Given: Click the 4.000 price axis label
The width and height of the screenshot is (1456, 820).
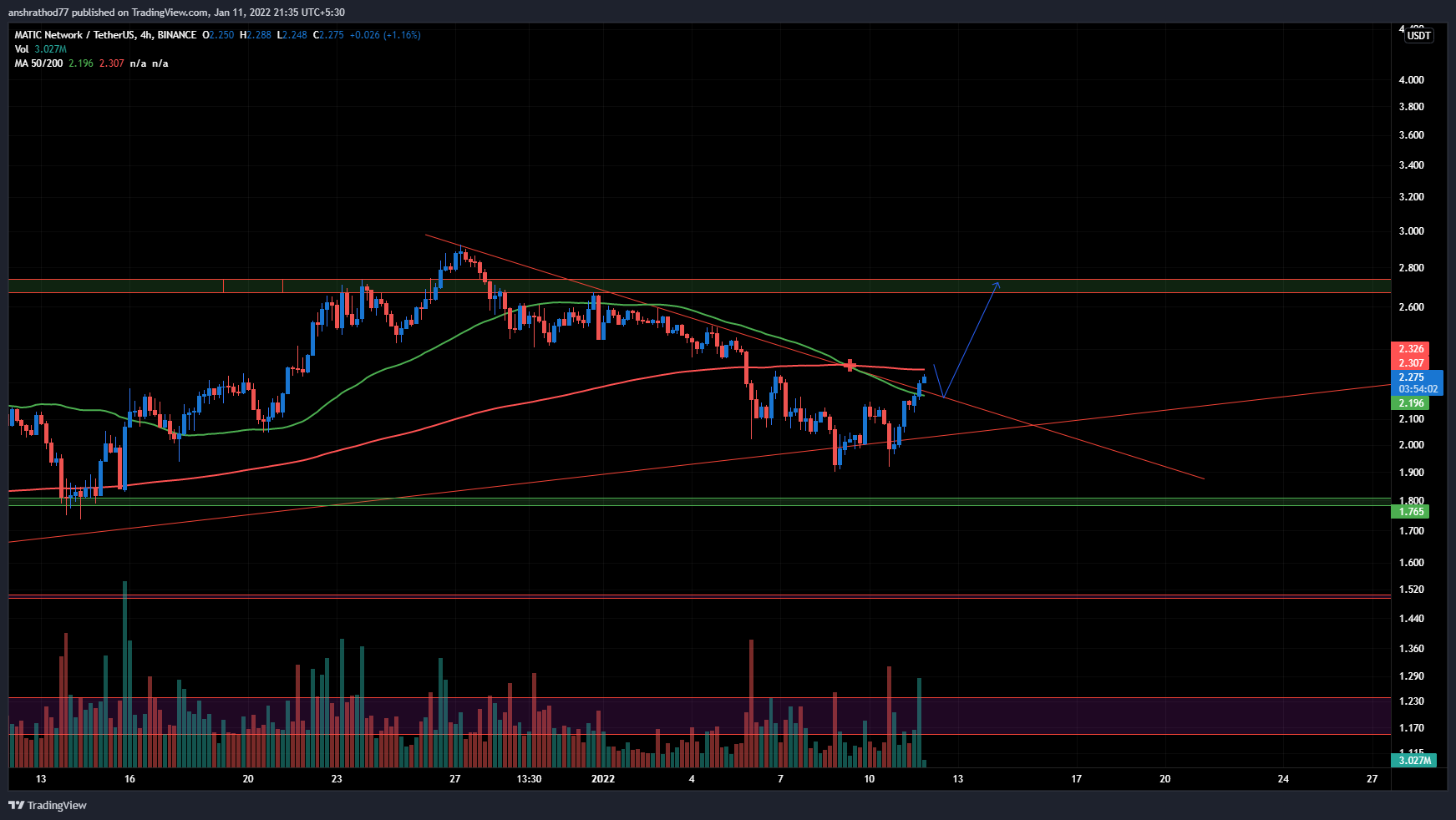Looking at the screenshot, I should tap(1411, 80).
